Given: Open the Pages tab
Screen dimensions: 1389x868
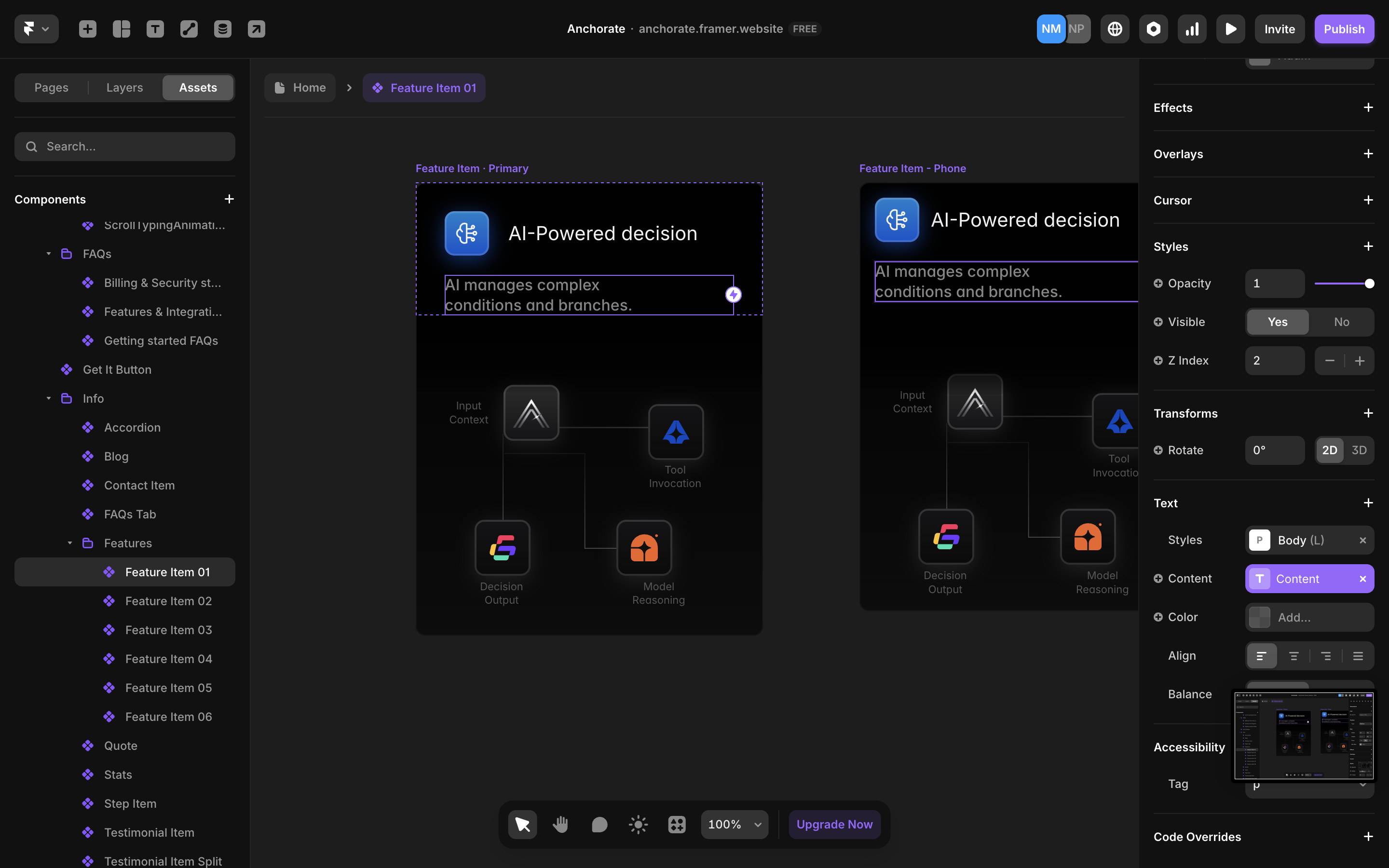Looking at the screenshot, I should pos(51,87).
